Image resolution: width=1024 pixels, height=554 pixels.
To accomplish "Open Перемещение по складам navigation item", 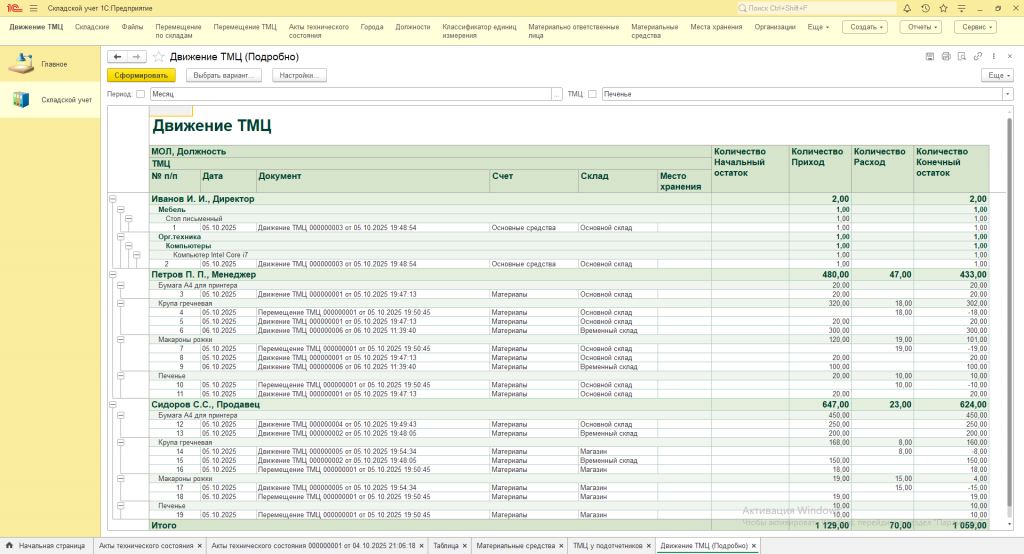I will click(x=178, y=31).
